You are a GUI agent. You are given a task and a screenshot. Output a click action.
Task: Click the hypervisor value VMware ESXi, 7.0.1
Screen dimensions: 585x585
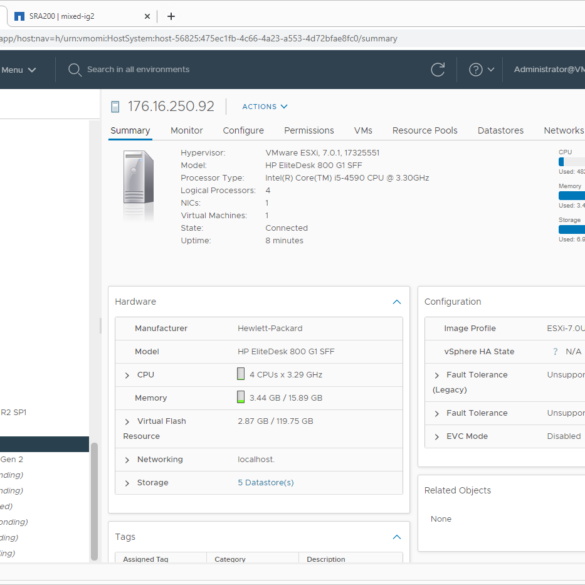click(x=322, y=153)
